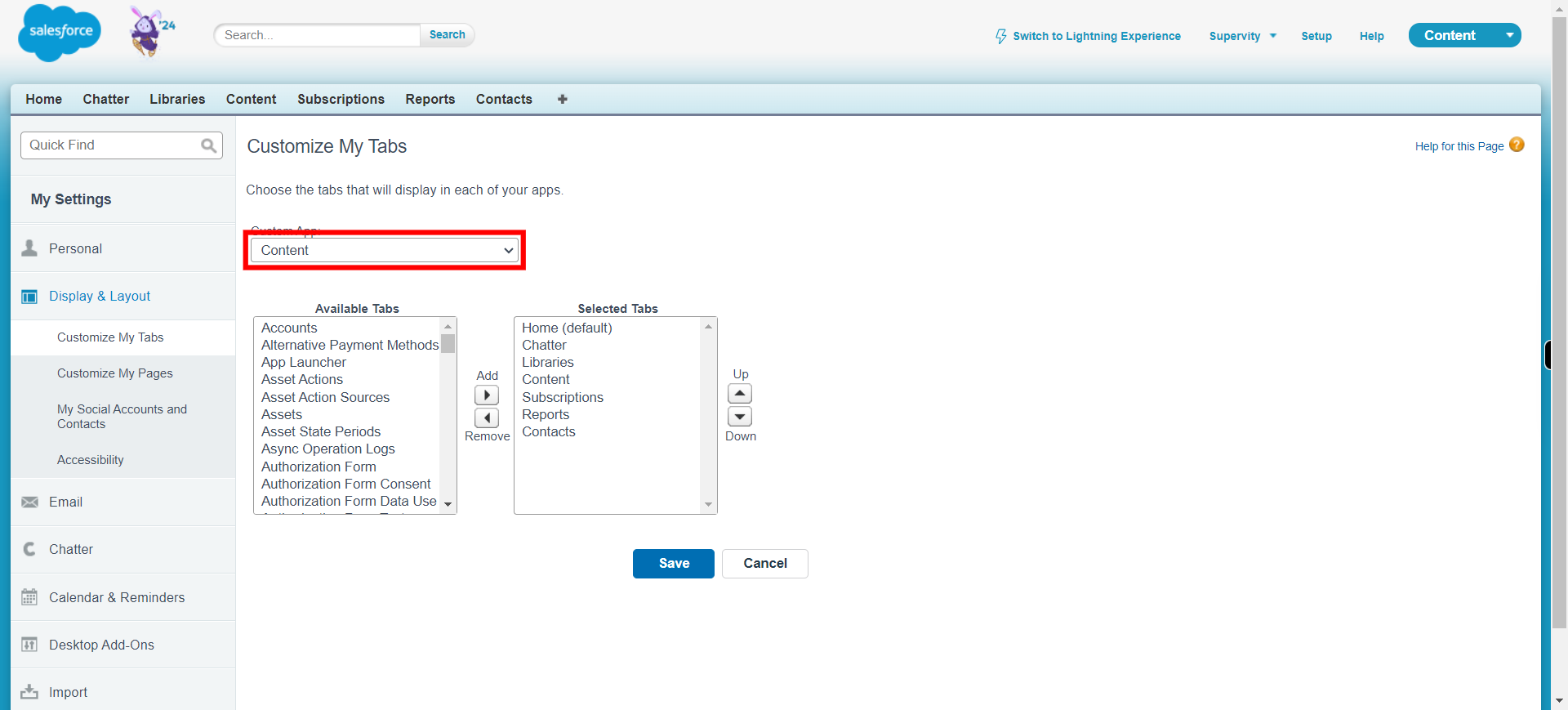
Task: Open the Content app menu dropdown arrow
Action: pos(1510,35)
